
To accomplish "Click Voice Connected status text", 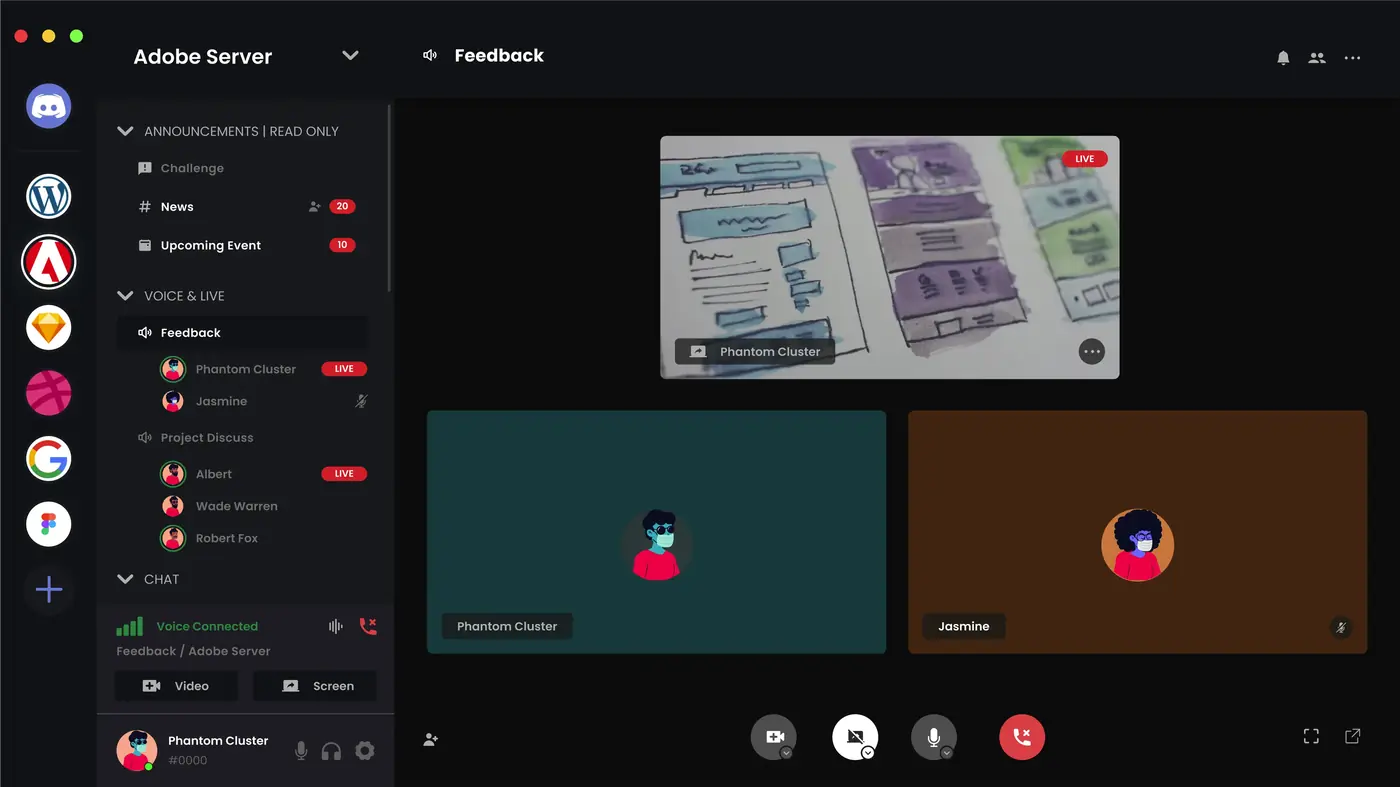I will 207,626.
